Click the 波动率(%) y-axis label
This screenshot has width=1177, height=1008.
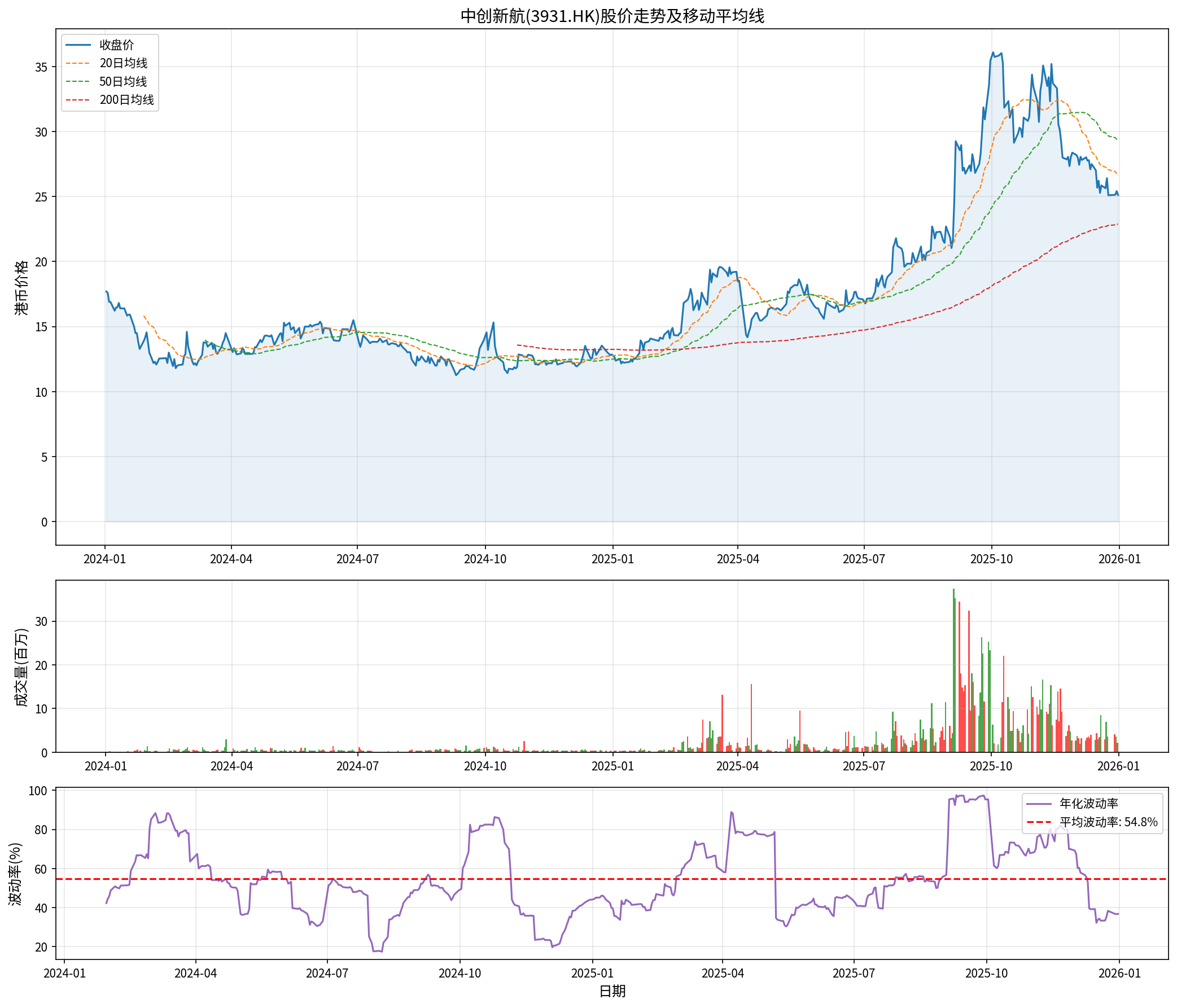pyautogui.click(x=15, y=874)
